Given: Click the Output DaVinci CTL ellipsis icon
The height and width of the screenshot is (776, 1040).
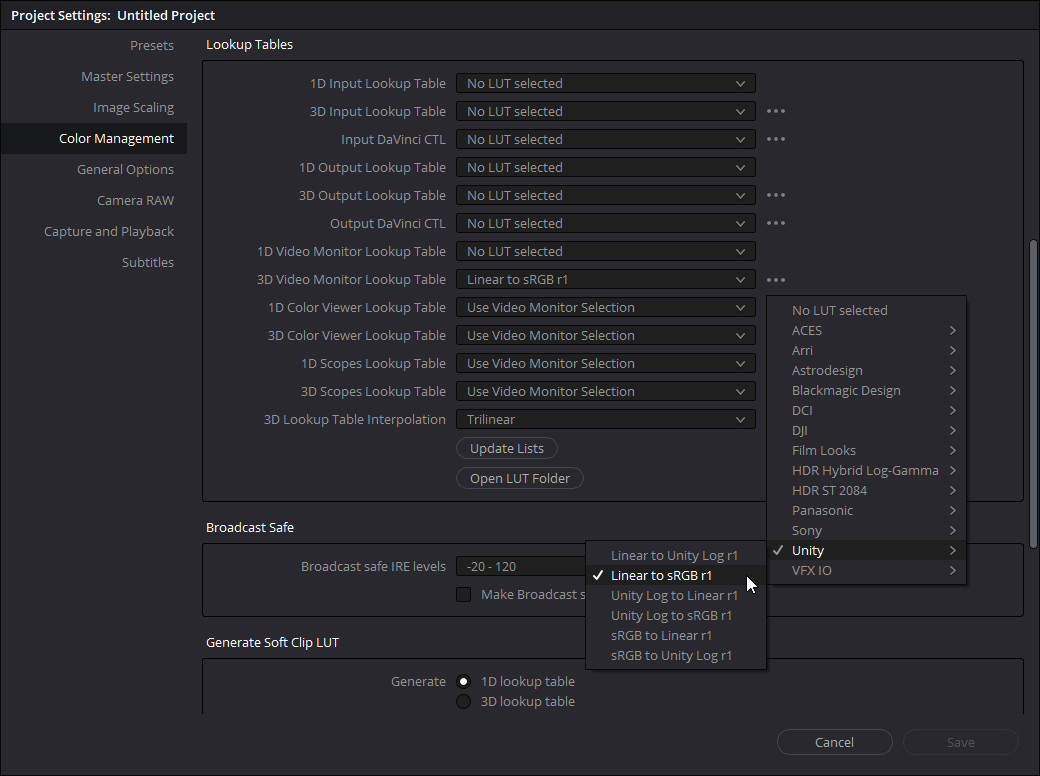Looking at the screenshot, I should coord(775,223).
